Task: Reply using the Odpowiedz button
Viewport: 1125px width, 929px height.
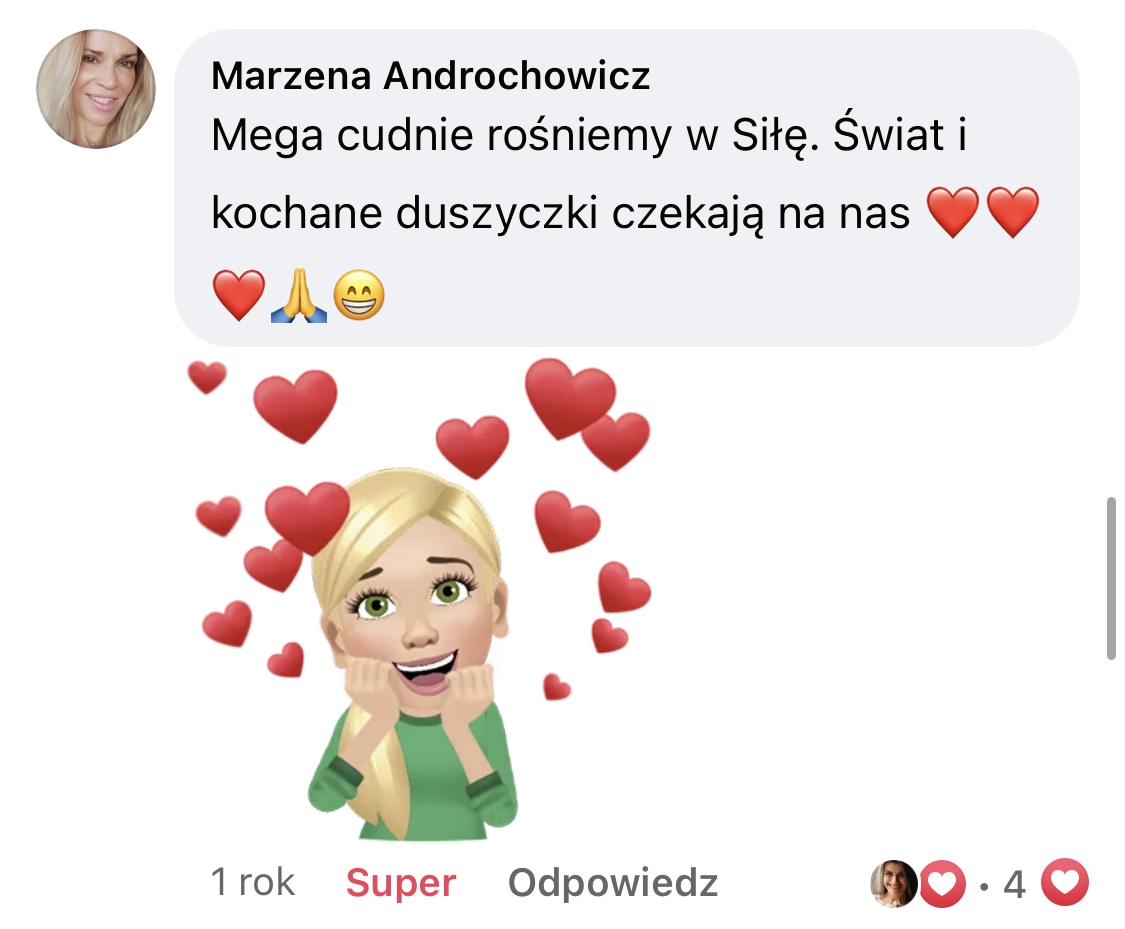Action: point(613,882)
